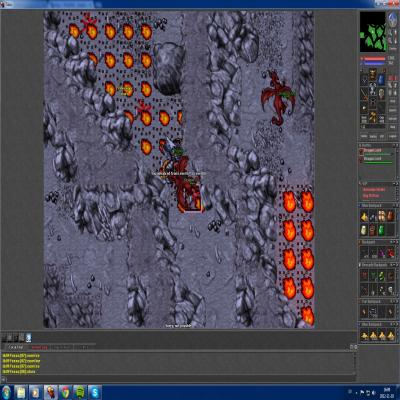Open the Quests button
Screen dimensions: 400x400
coord(392,110)
